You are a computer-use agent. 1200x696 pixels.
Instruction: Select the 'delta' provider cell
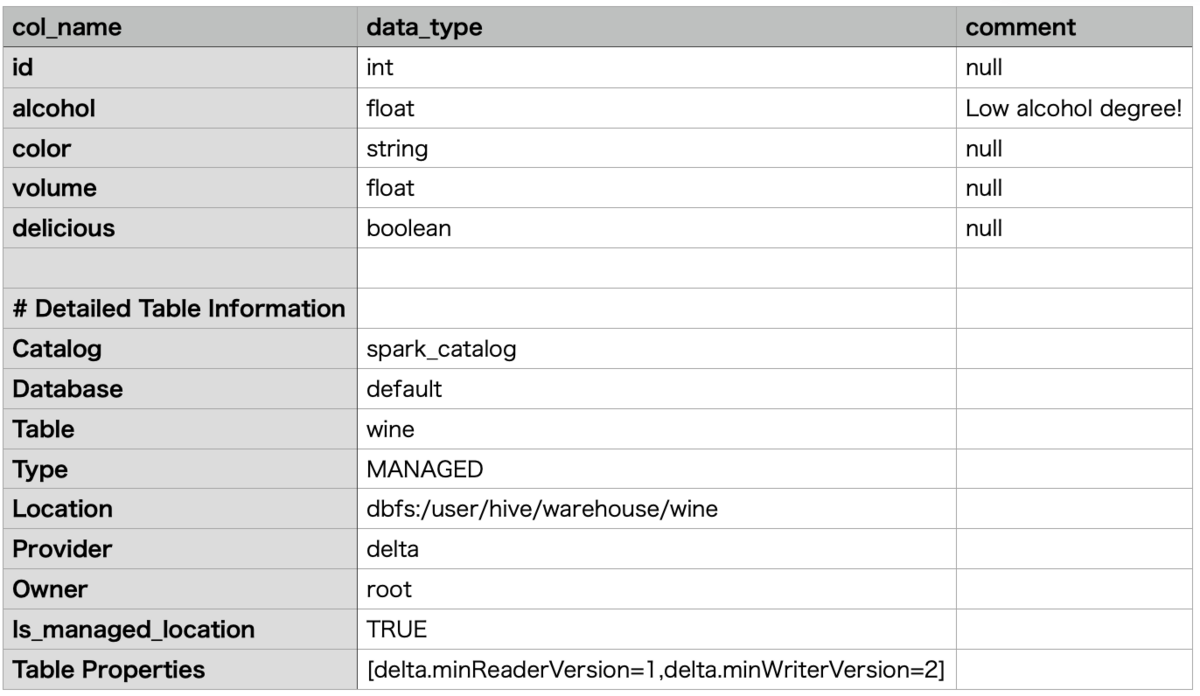pos(656,549)
